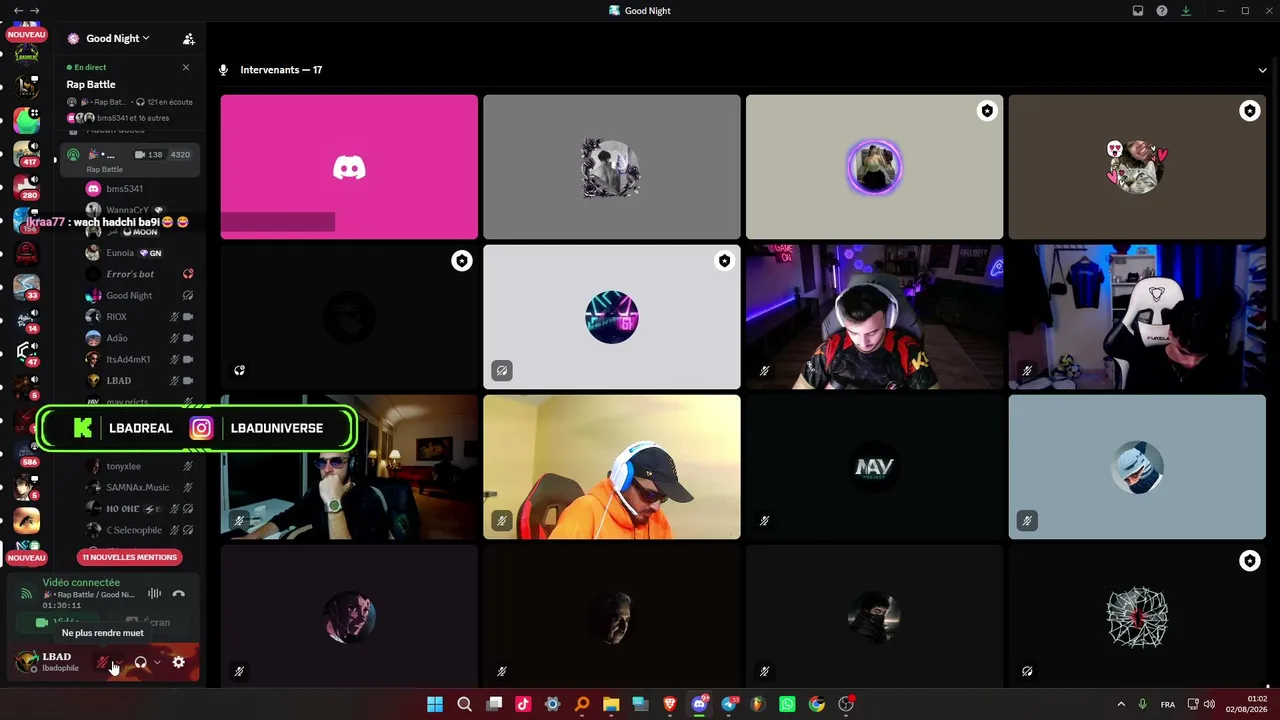This screenshot has width=1280, height=720.
Task: Open the Rap Battle stage channel
Action: (x=128, y=159)
